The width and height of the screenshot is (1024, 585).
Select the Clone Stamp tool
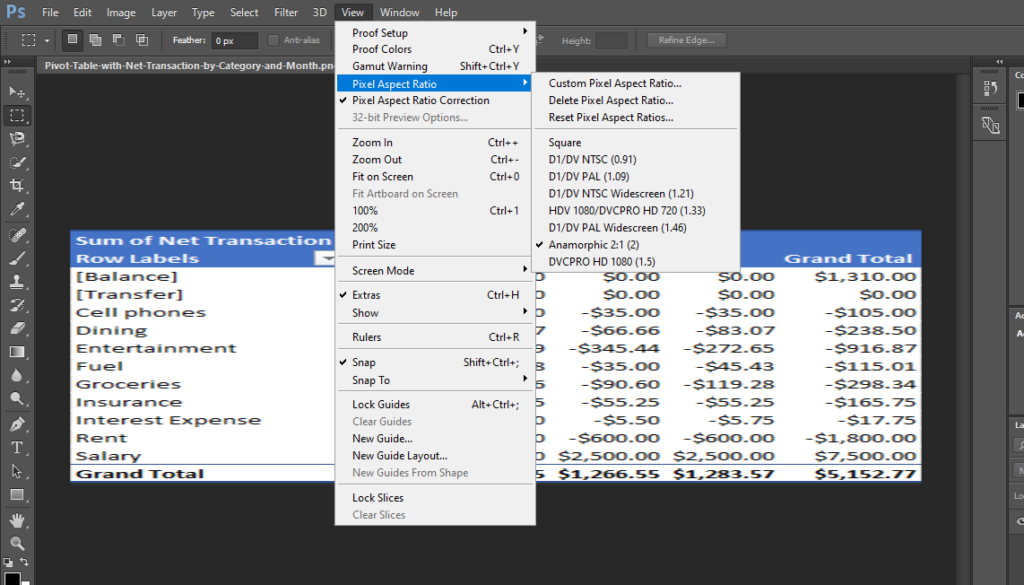pos(17,281)
